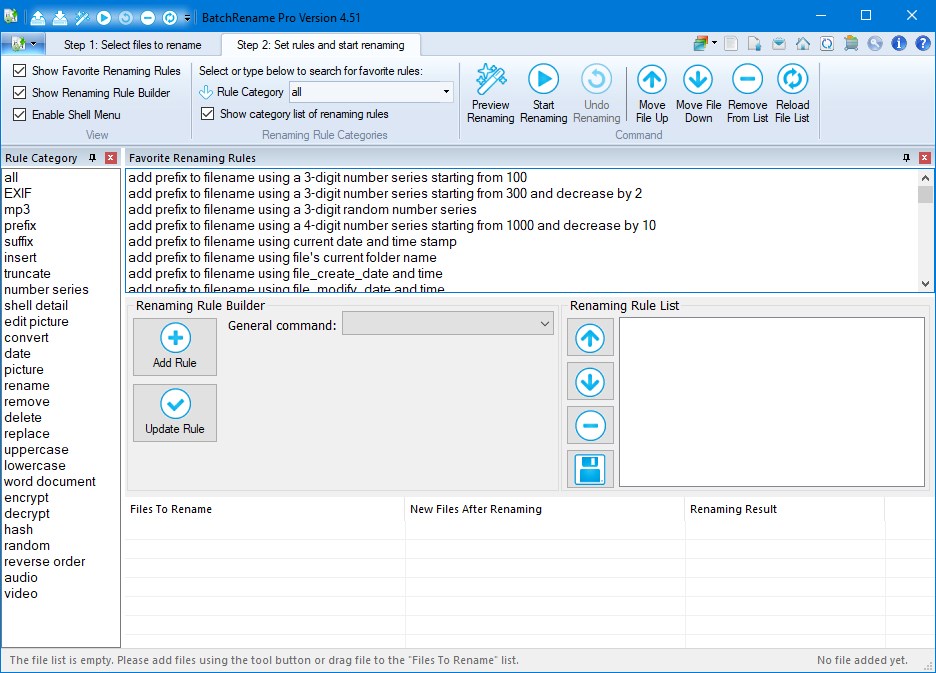Click the Preview Renaming wand icon

coord(490,80)
